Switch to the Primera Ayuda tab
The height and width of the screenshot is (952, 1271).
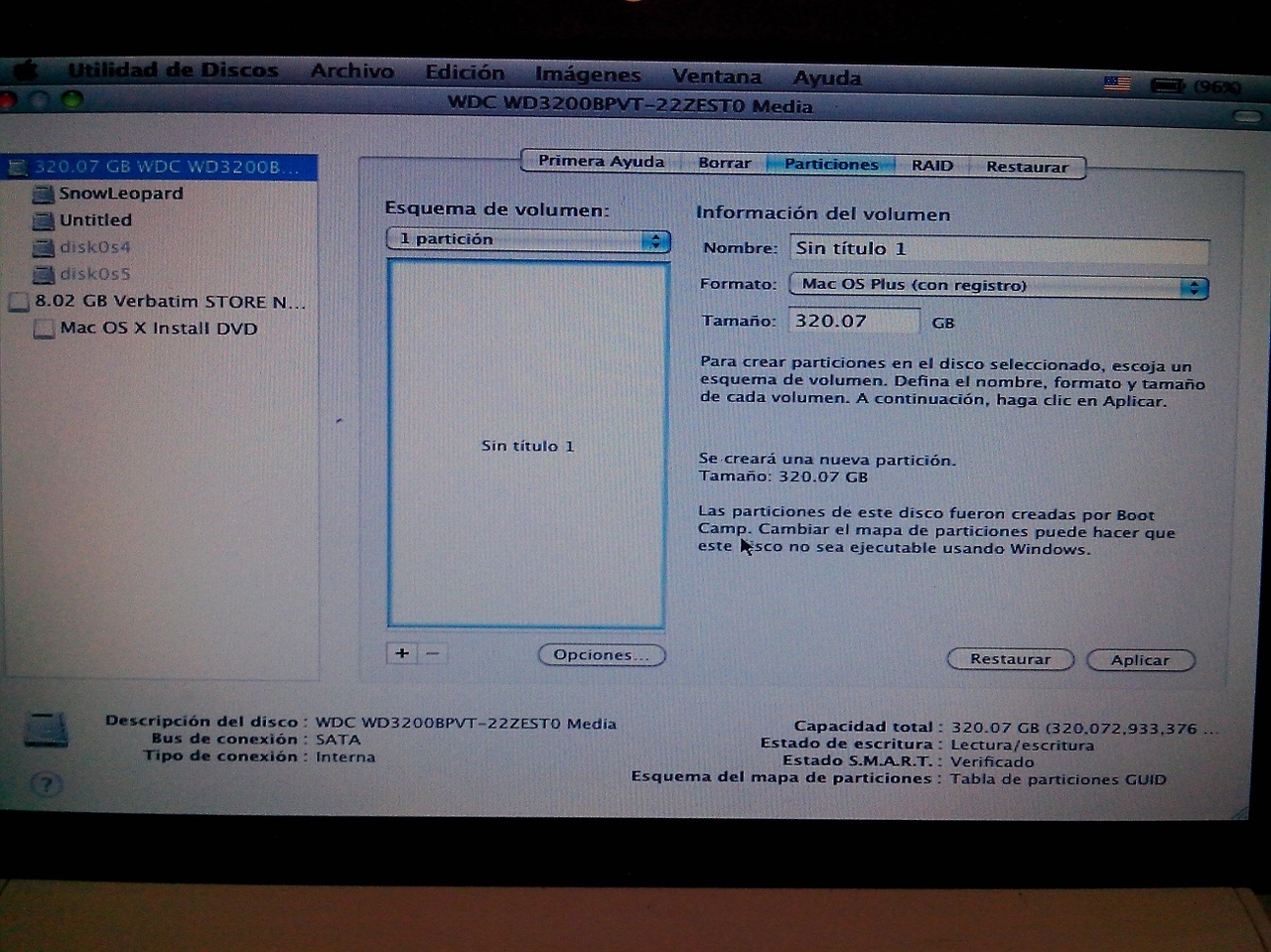point(601,161)
